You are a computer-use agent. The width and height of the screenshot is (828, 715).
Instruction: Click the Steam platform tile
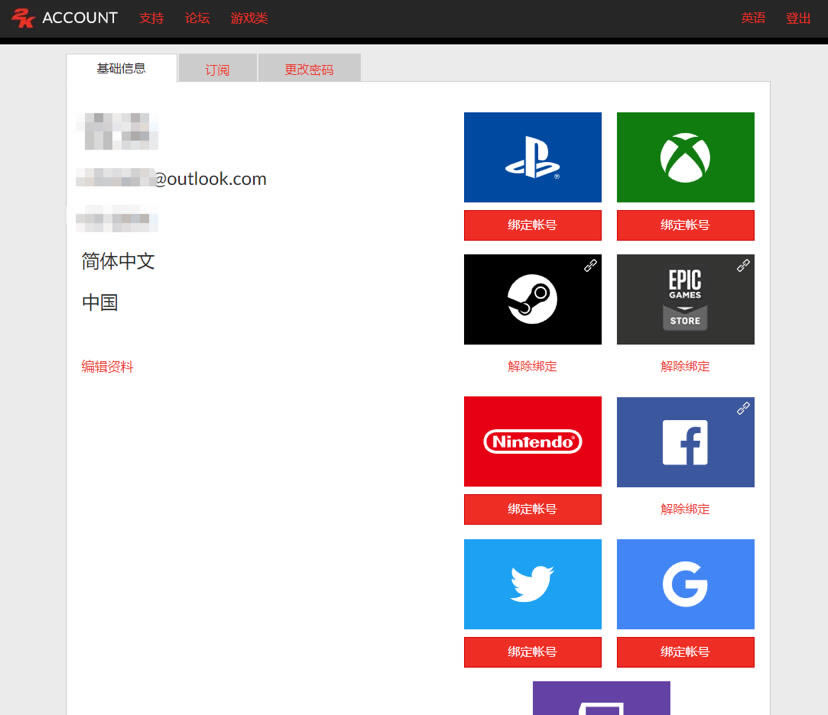click(x=532, y=299)
